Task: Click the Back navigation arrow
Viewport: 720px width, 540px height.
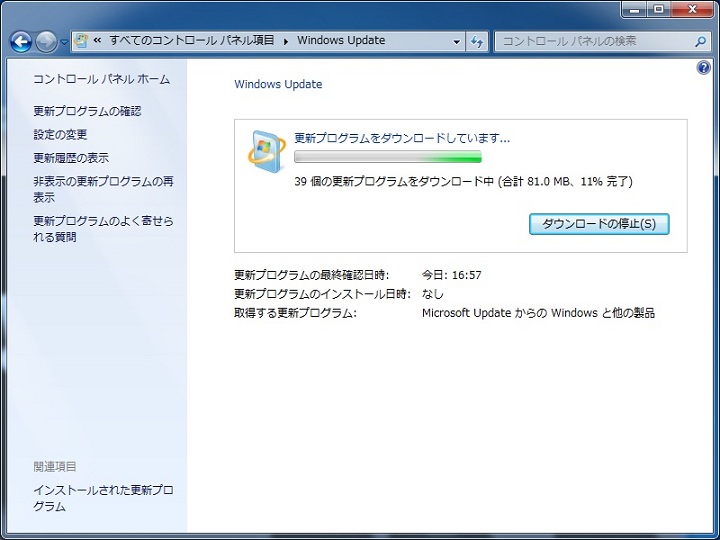Action: [x=21, y=42]
